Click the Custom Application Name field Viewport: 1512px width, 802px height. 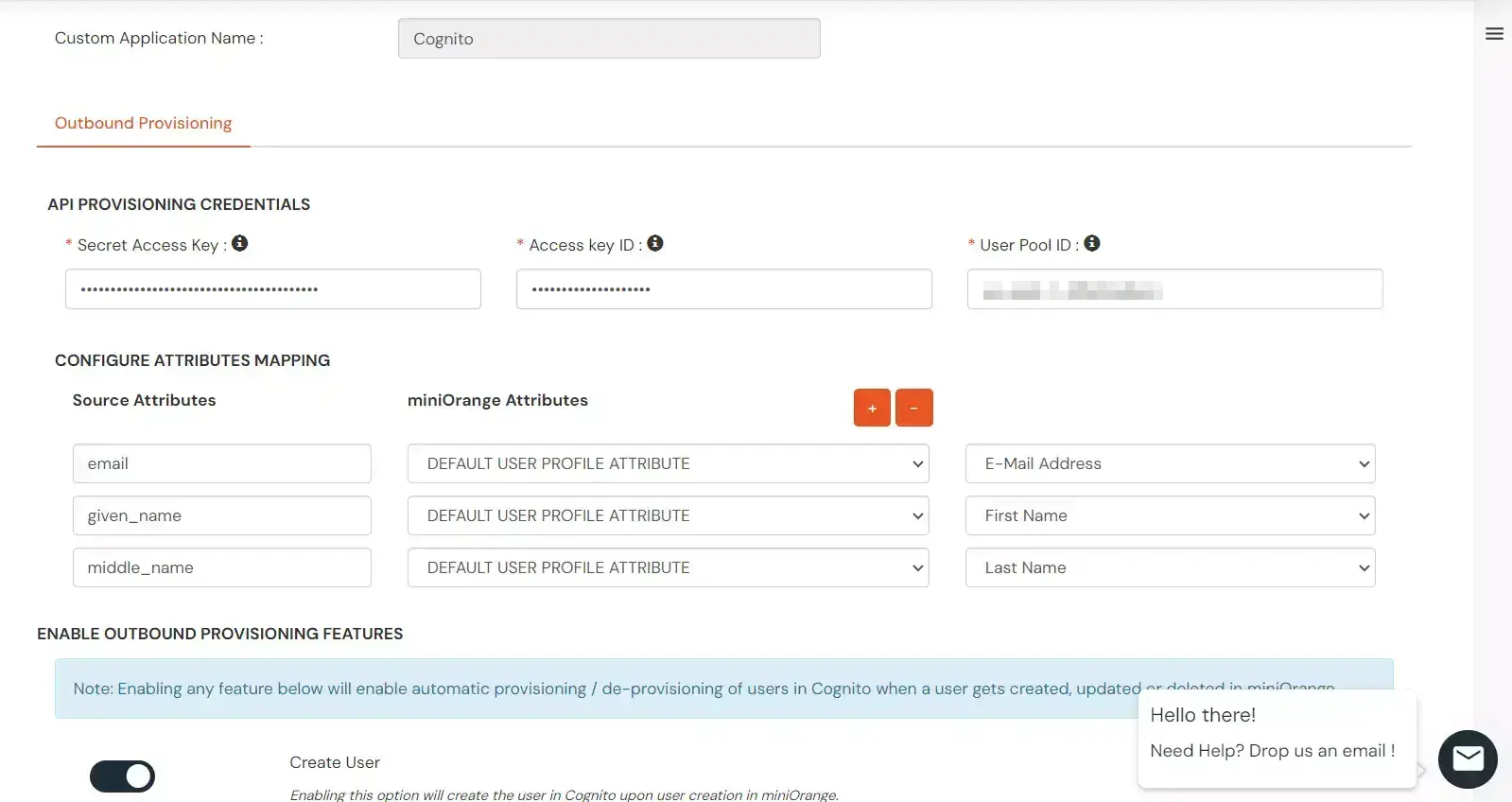pyautogui.click(x=609, y=39)
